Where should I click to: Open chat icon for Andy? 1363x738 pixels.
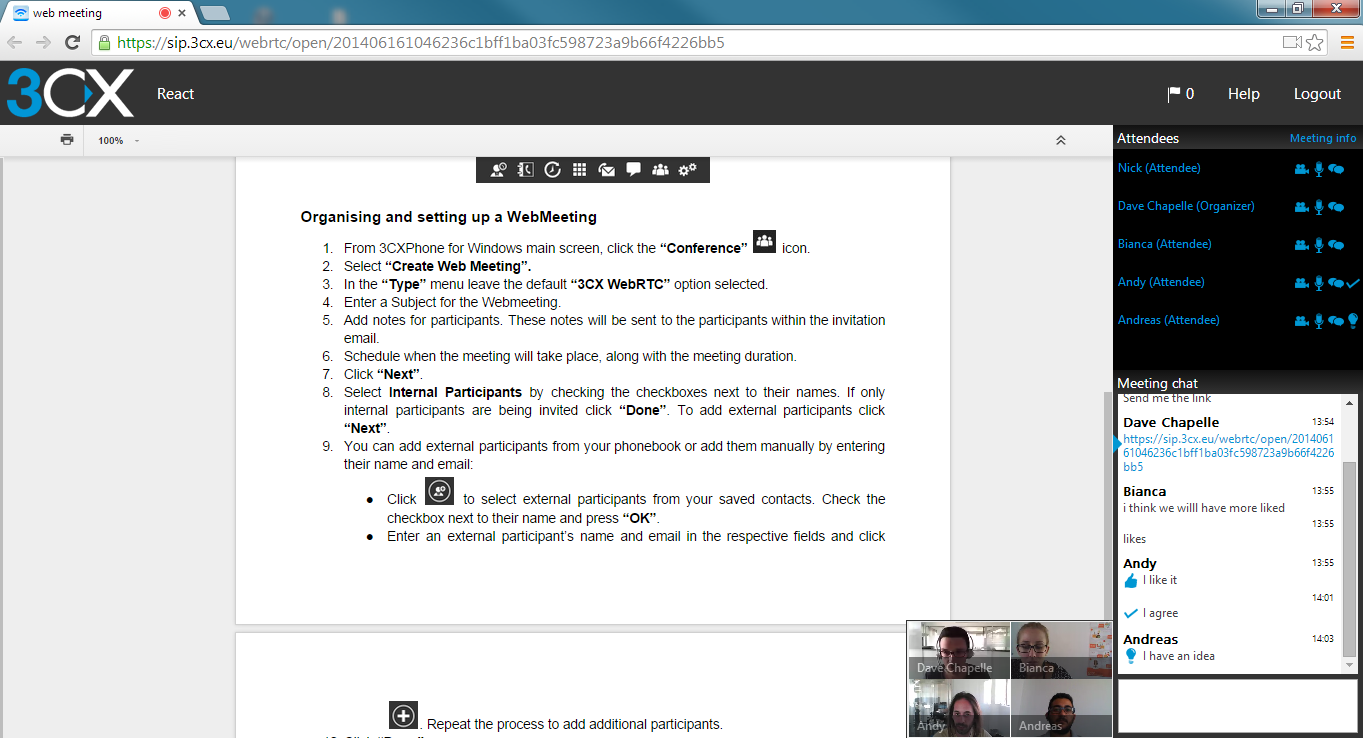(x=1336, y=283)
